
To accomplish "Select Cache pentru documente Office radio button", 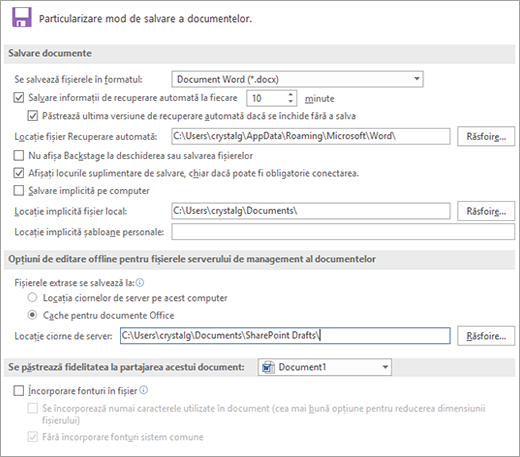I will (32, 315).
